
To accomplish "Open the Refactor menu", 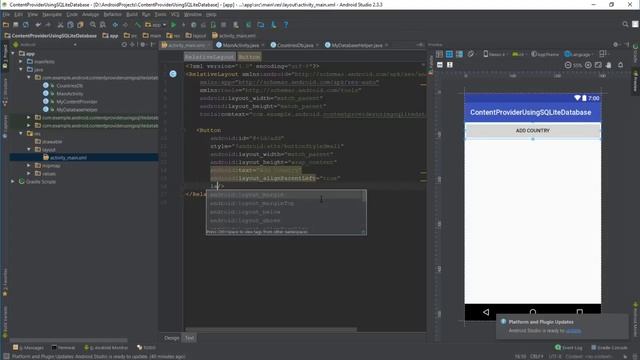I will 112,14.
